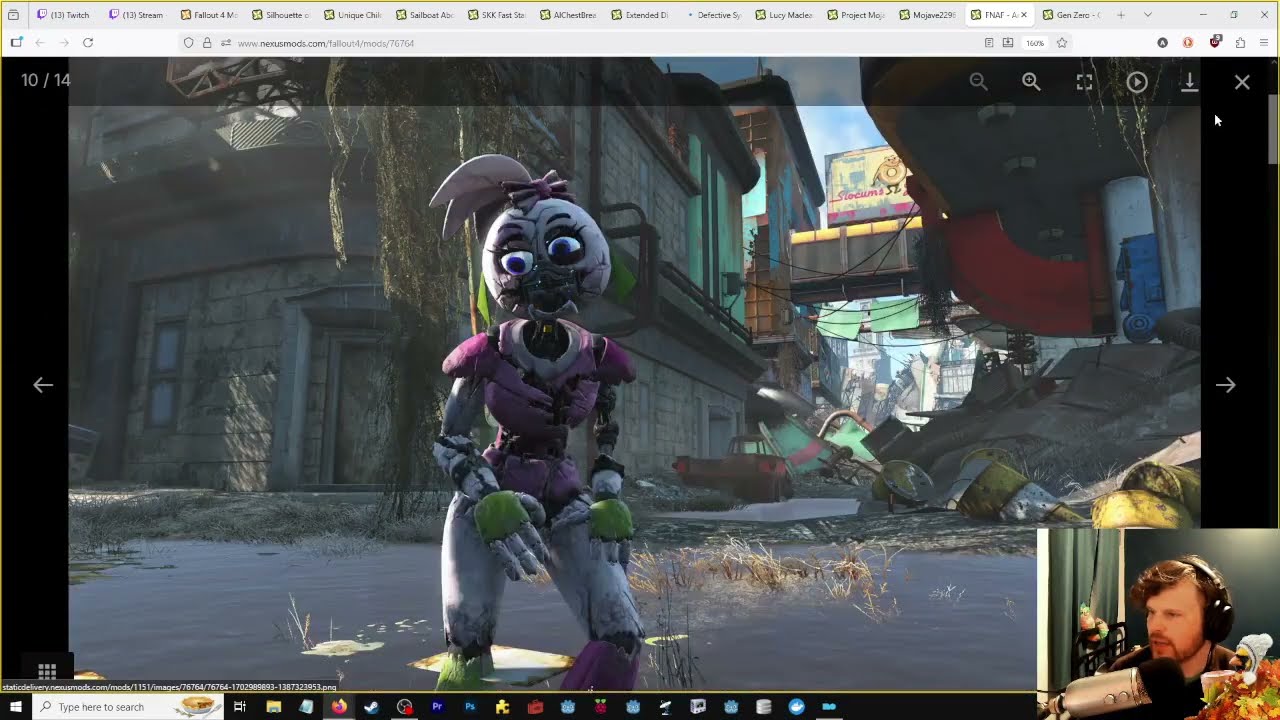The width and height of the screenshot is (1280, 720).
Task: Show the gallery thumbnails grid
Action: 47,671
